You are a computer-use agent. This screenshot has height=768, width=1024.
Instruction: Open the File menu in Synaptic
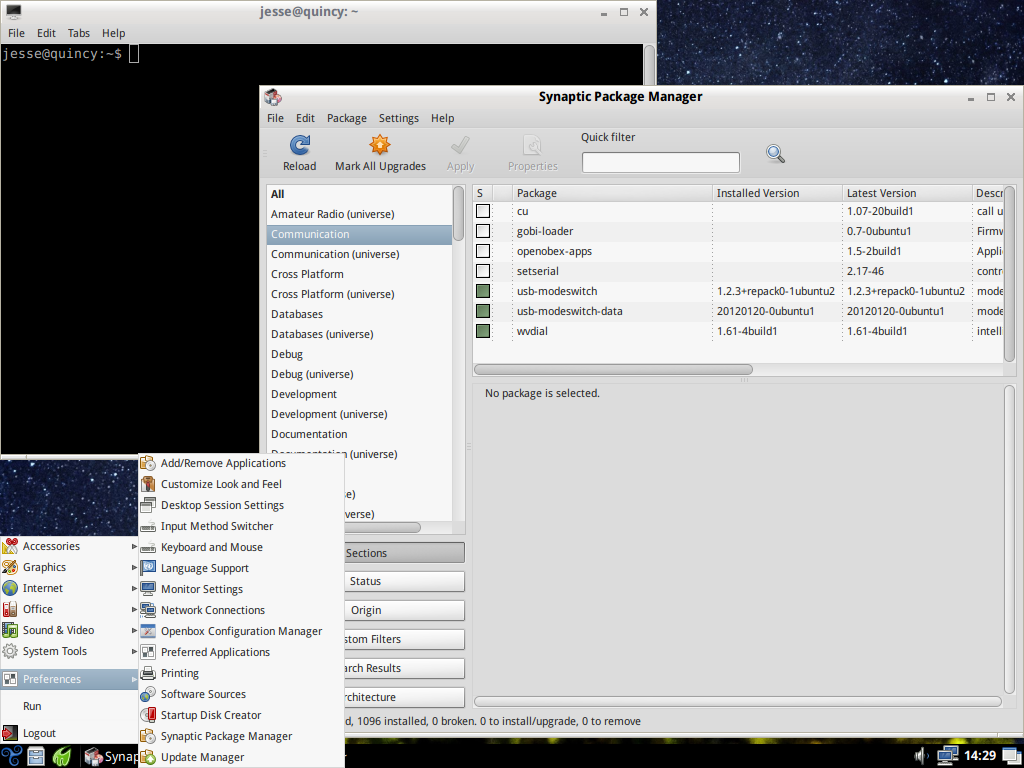[x=276, y=118]
